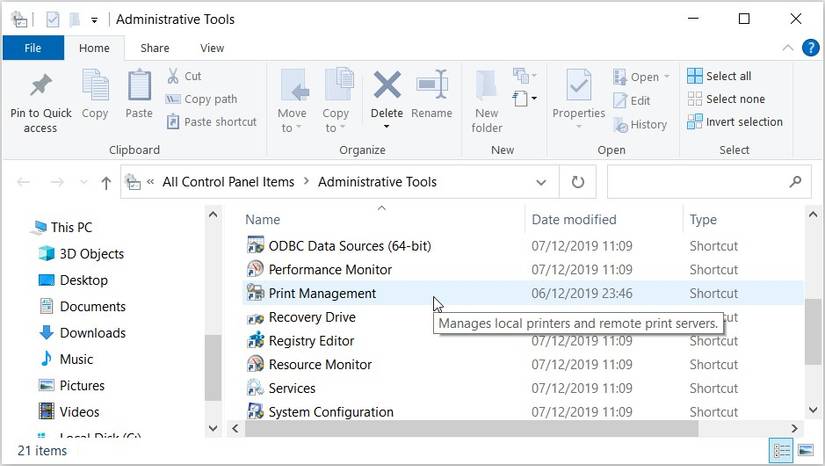Select the Print Management icon
The height and width of the screenshot is (466, 825).
(256, 292)
